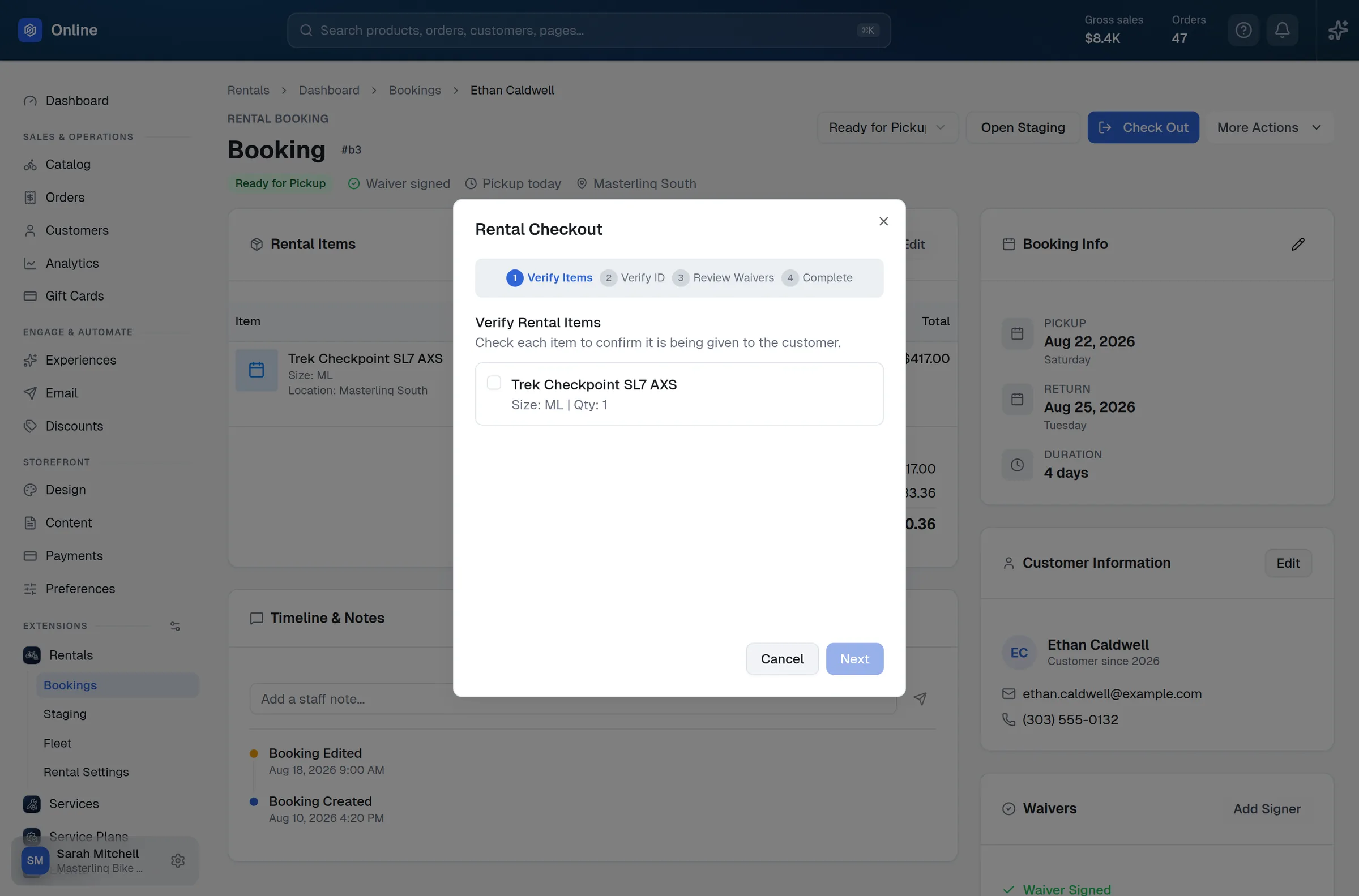This screenshot has height=896, width=1359.
Task: Select the Verify ID step
Action: [632, 278]
